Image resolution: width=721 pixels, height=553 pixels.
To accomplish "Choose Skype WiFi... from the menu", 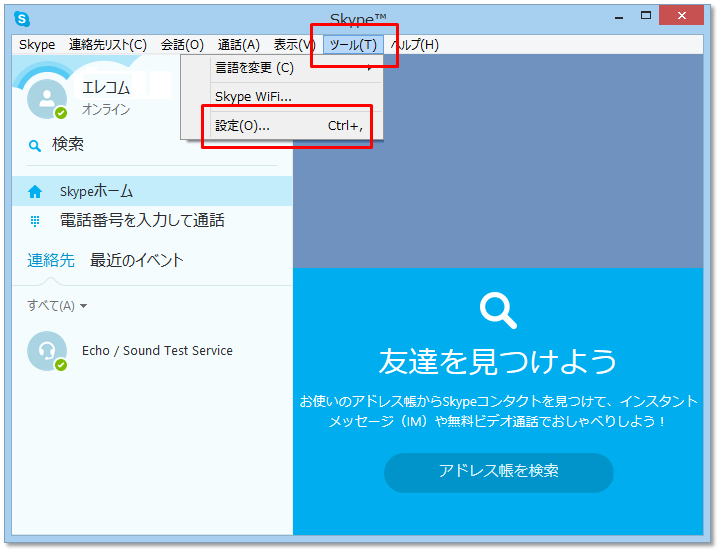I will point(296,97).
